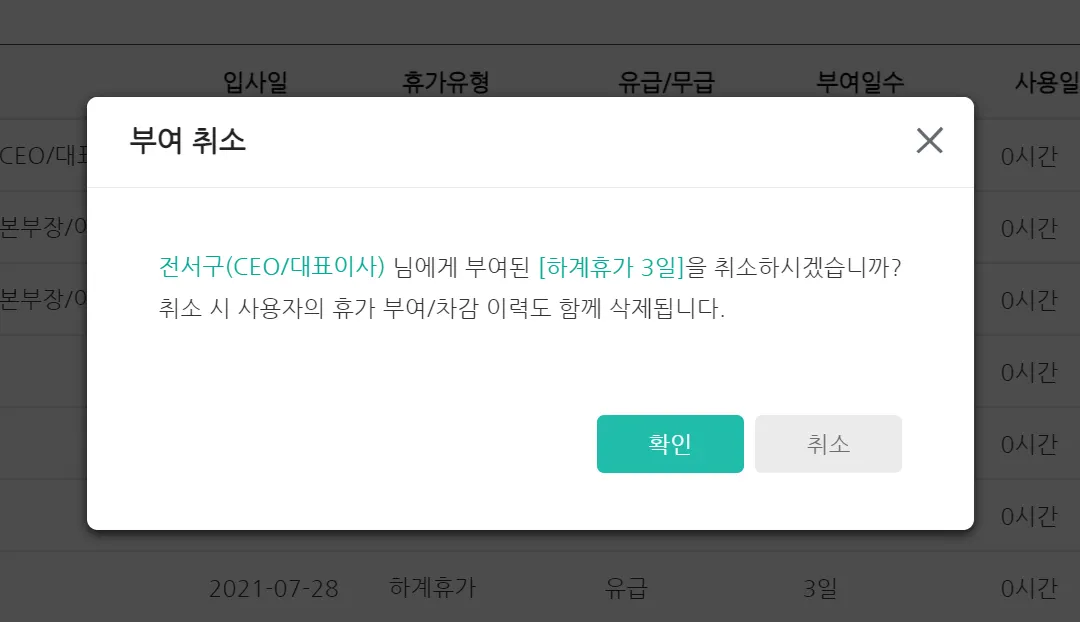This screenshot has width=1080, height=622.
Task: Click the [하계휴가 3일] highlighted text
Action: 612,267
